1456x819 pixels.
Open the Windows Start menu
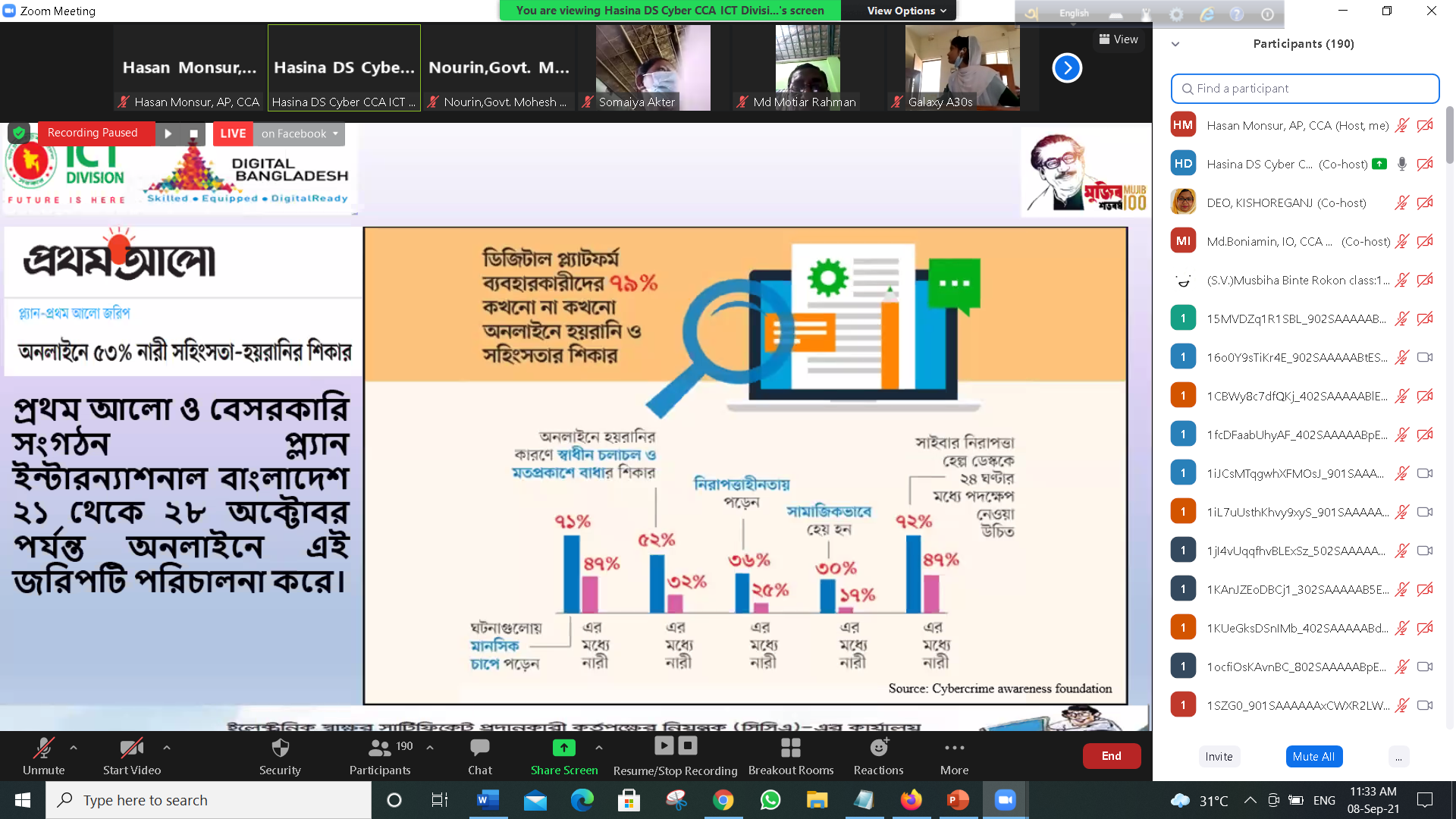click(23, 800)
